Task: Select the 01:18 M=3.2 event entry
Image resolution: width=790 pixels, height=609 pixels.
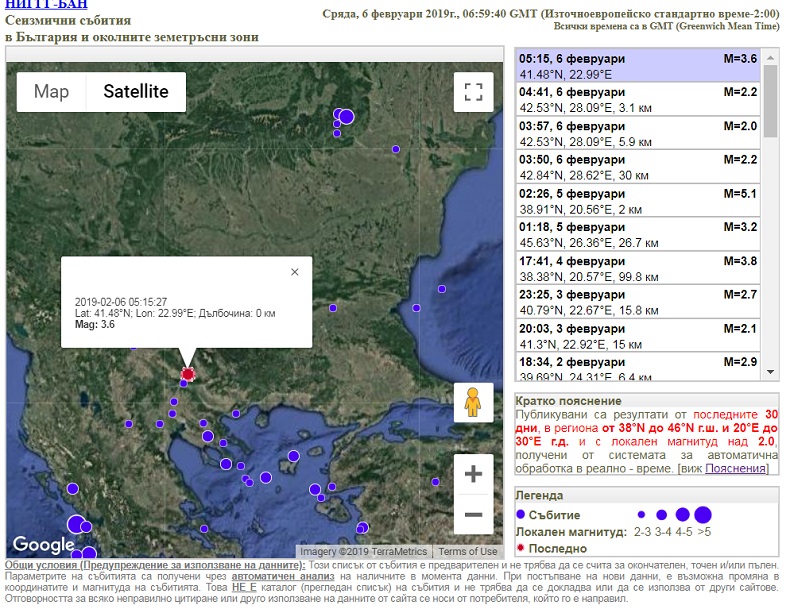Action: pyautogui.click(x=637, y=236)
